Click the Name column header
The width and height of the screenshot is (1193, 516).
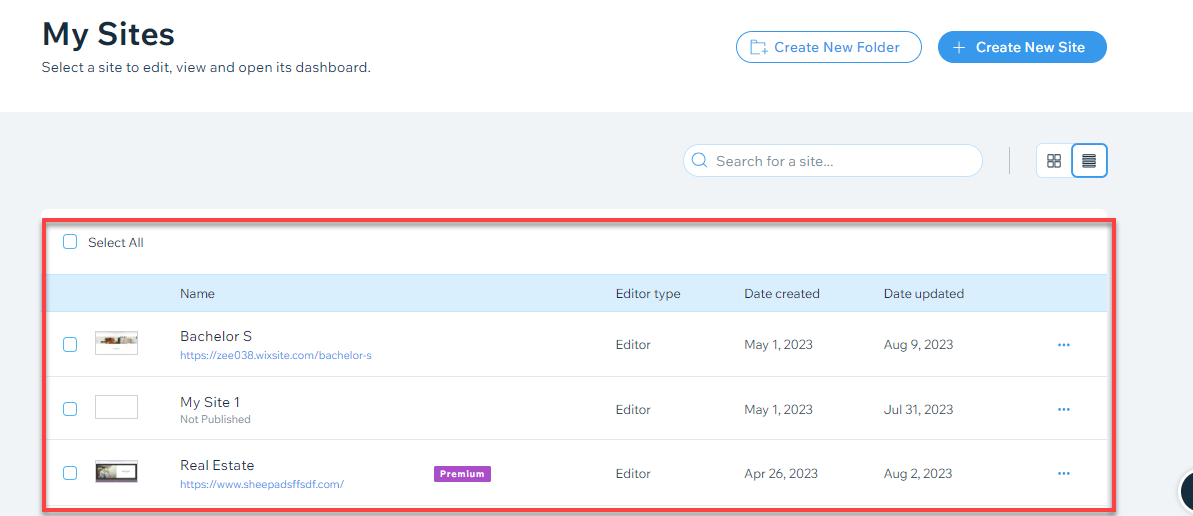[x=197, y=293]
